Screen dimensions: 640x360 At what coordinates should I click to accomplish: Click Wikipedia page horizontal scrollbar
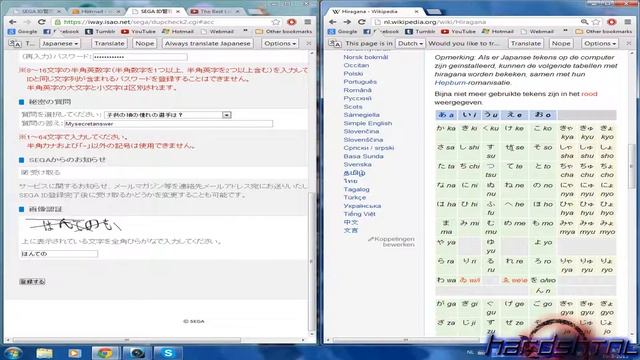click(x=406, y=340)
